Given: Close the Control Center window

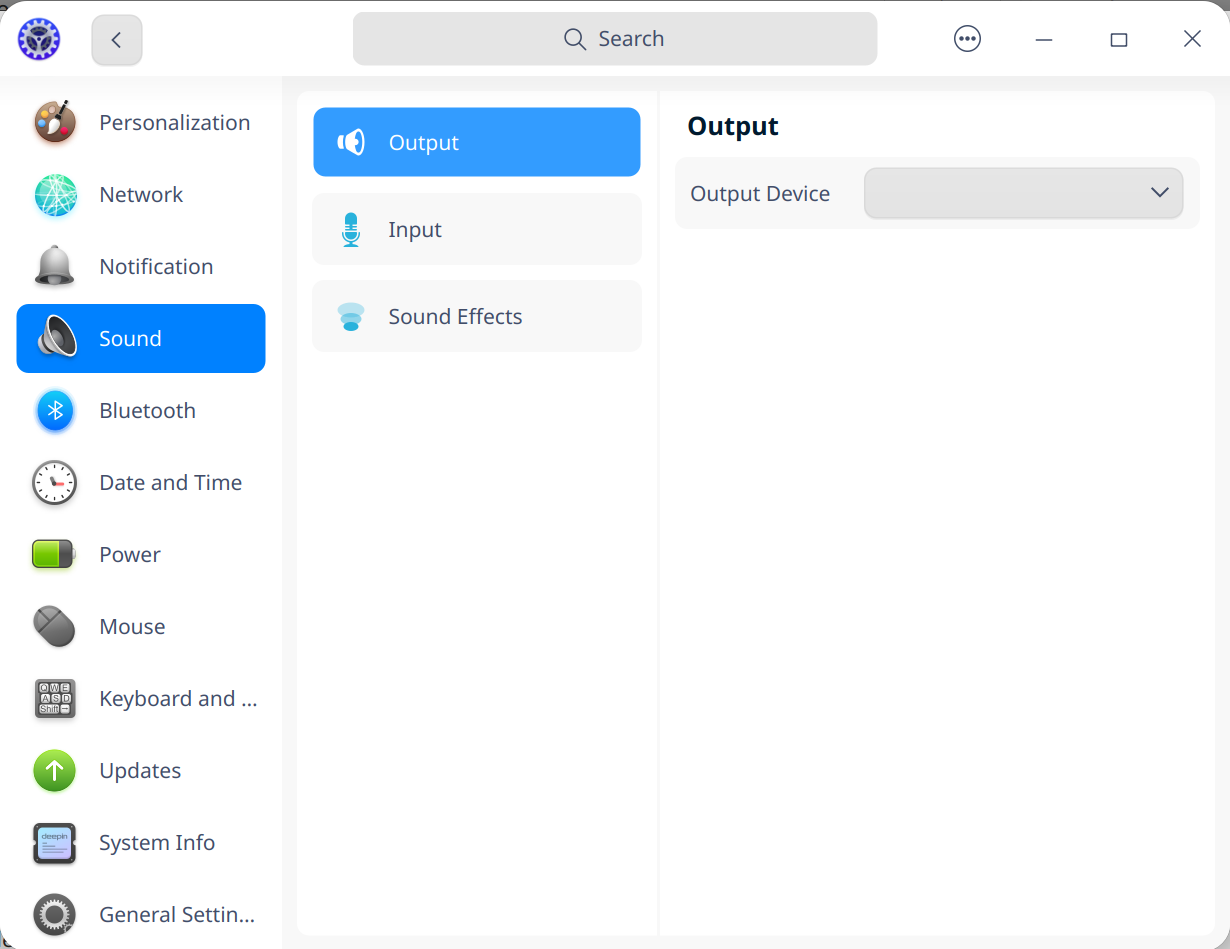Looking at the screenshot, I should (1192, 39).
